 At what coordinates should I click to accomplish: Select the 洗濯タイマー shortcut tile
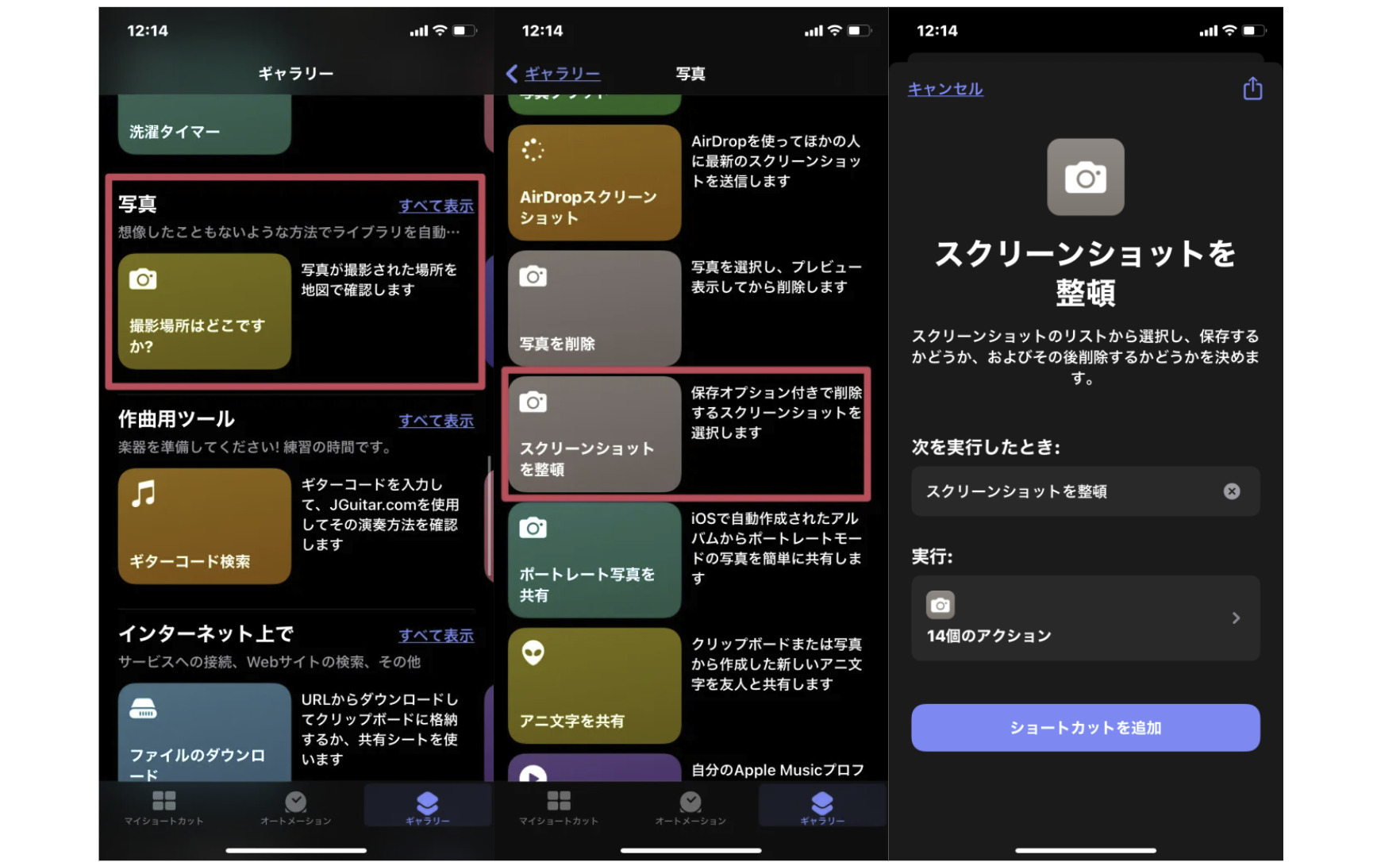(203, 127)
